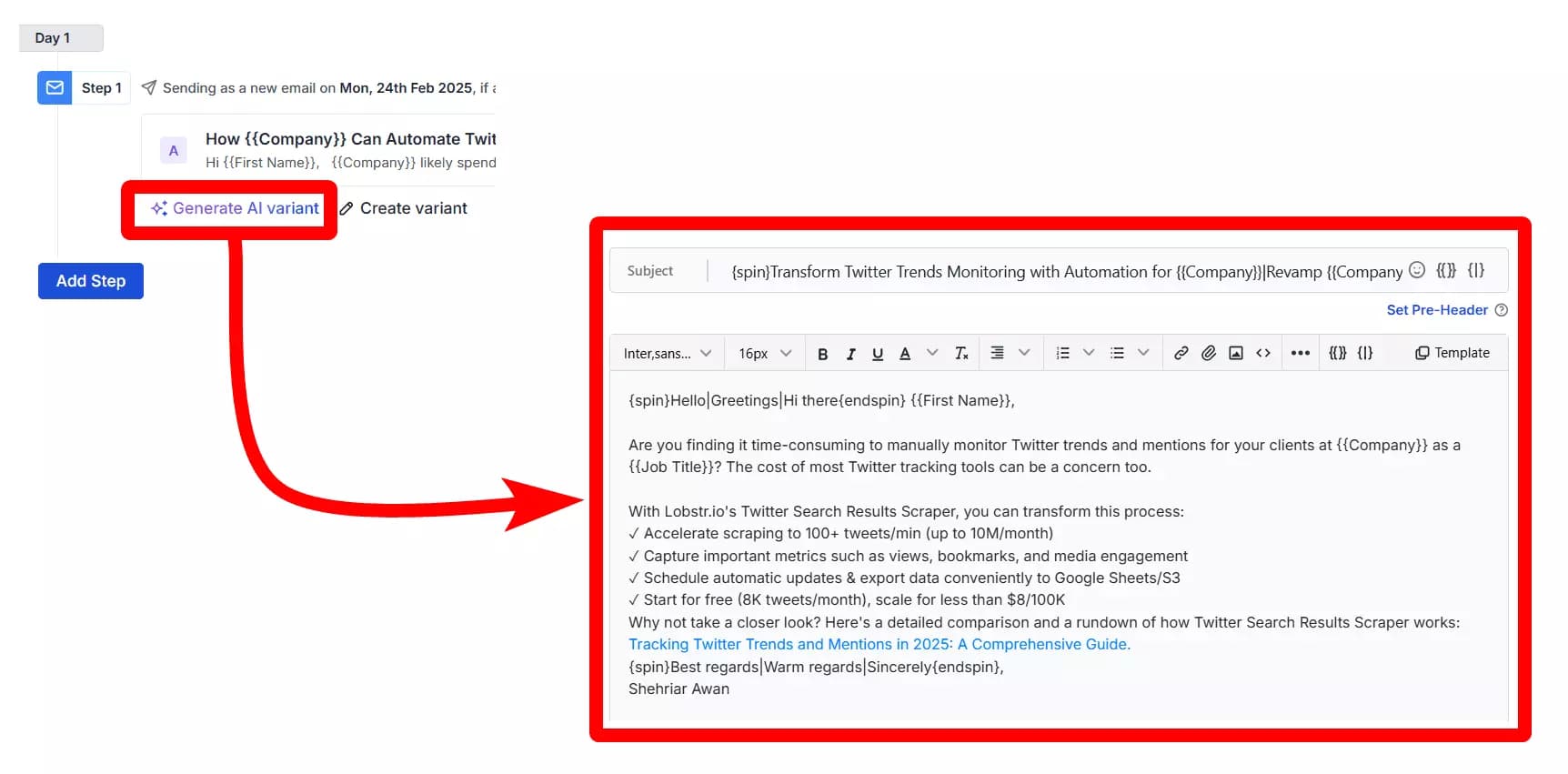Click 'Accelerate scraping to 100+ tweets/min' line
1568x774 pixels.
point(840,533)
